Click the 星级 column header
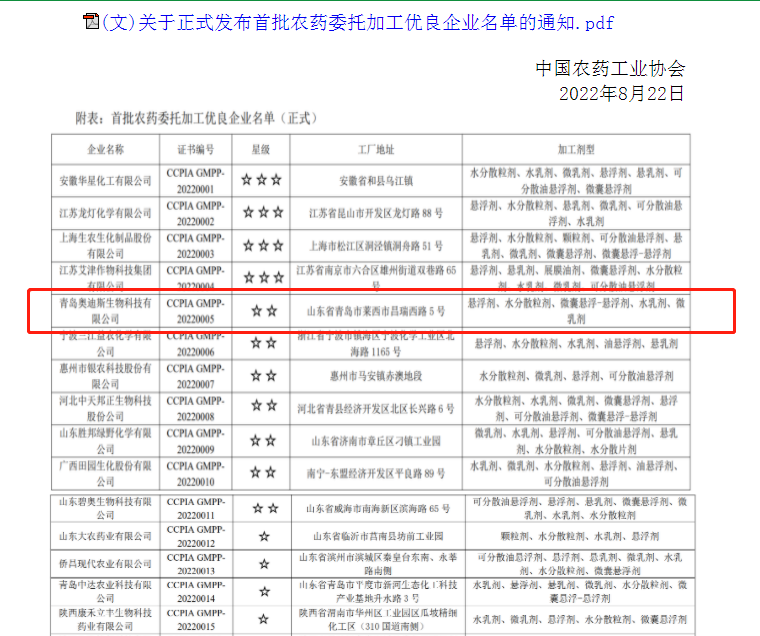 [x=262, y=150]
